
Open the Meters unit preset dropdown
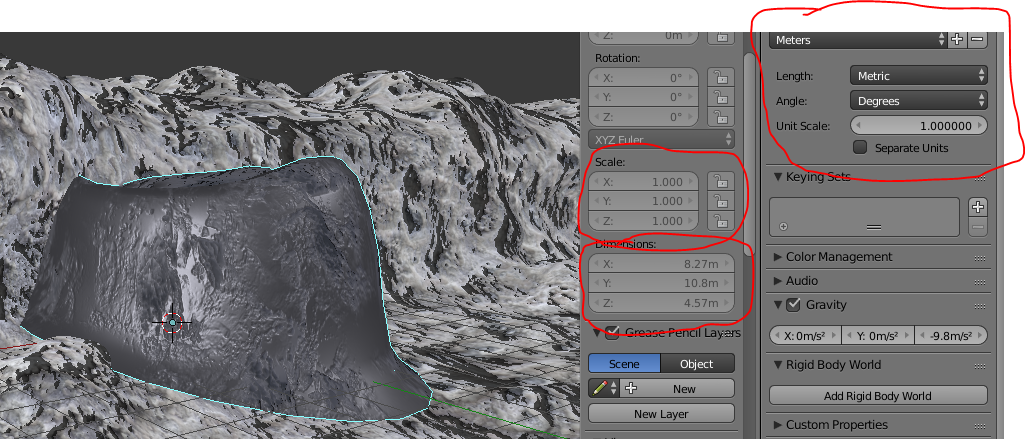coord(858,40)
